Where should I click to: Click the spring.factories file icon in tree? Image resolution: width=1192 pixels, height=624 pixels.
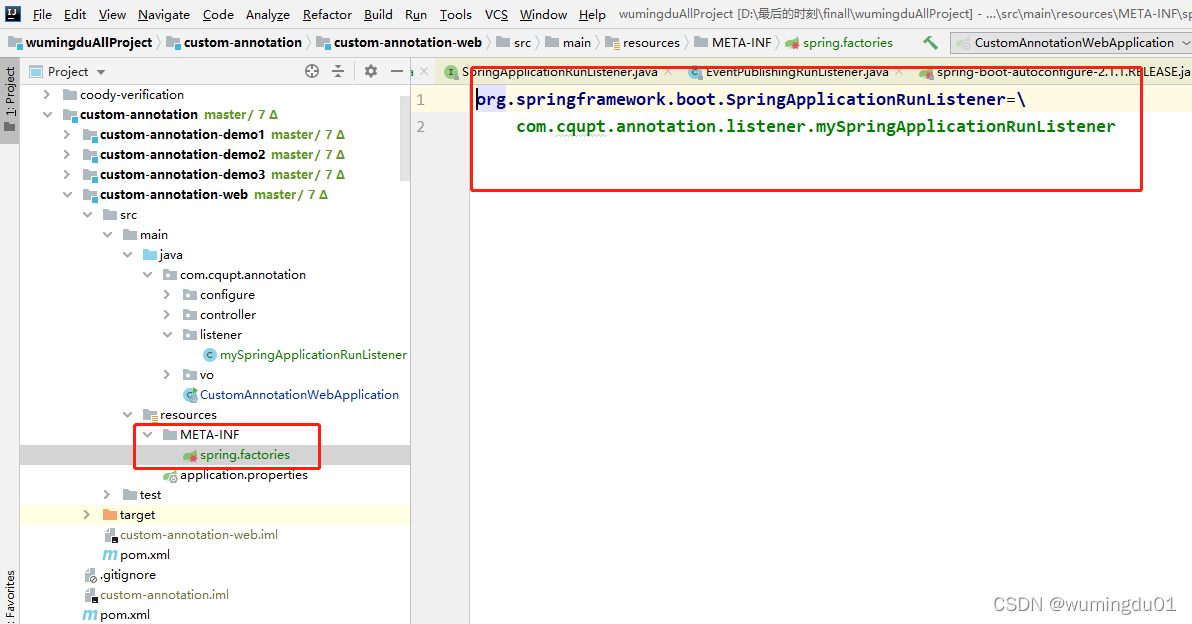190,455
